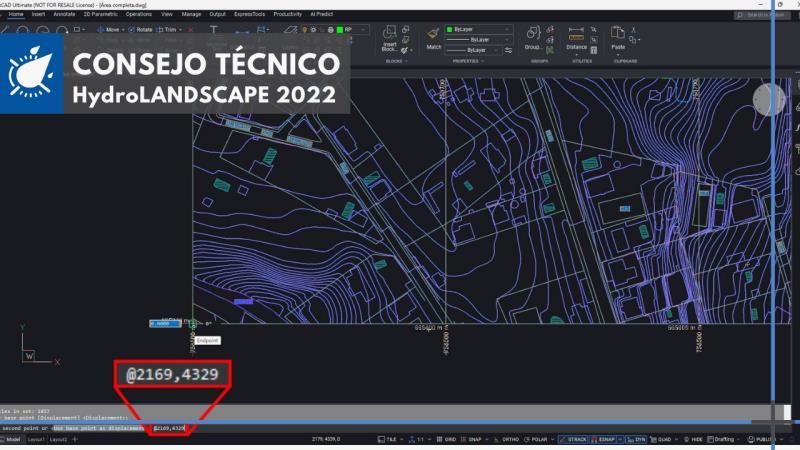
Task: Open the Manage ribbon tab
Action: (191, 14)
